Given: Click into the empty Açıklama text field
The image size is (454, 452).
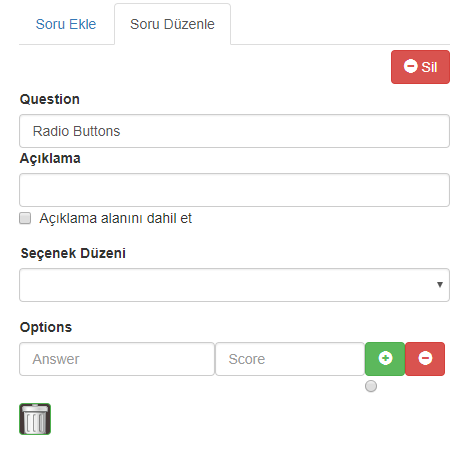Looking at the screenshot, I should (x=234, y=190).
